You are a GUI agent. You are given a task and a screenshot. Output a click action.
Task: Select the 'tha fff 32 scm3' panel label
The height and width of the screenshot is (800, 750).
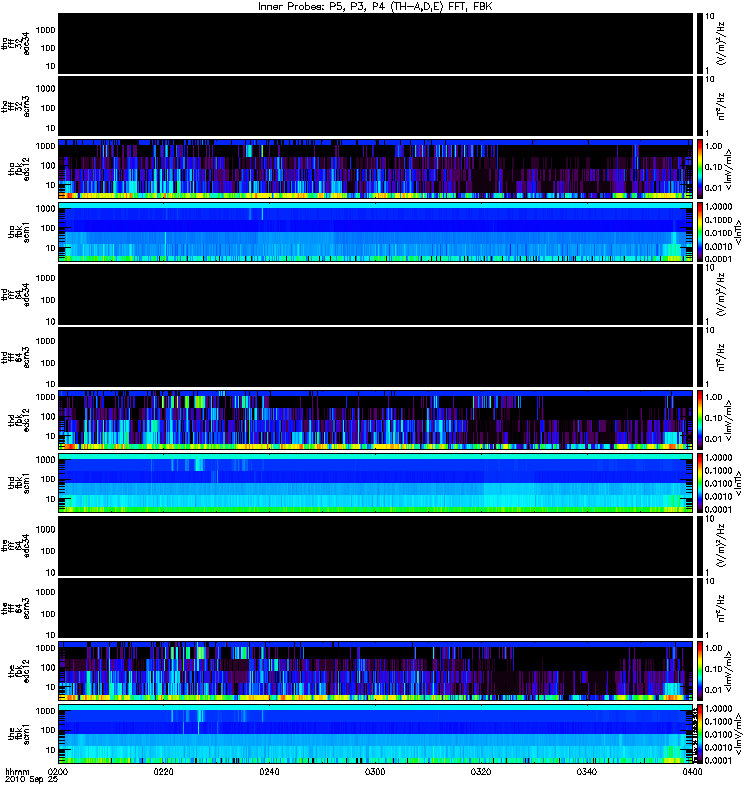click(16, 107)
